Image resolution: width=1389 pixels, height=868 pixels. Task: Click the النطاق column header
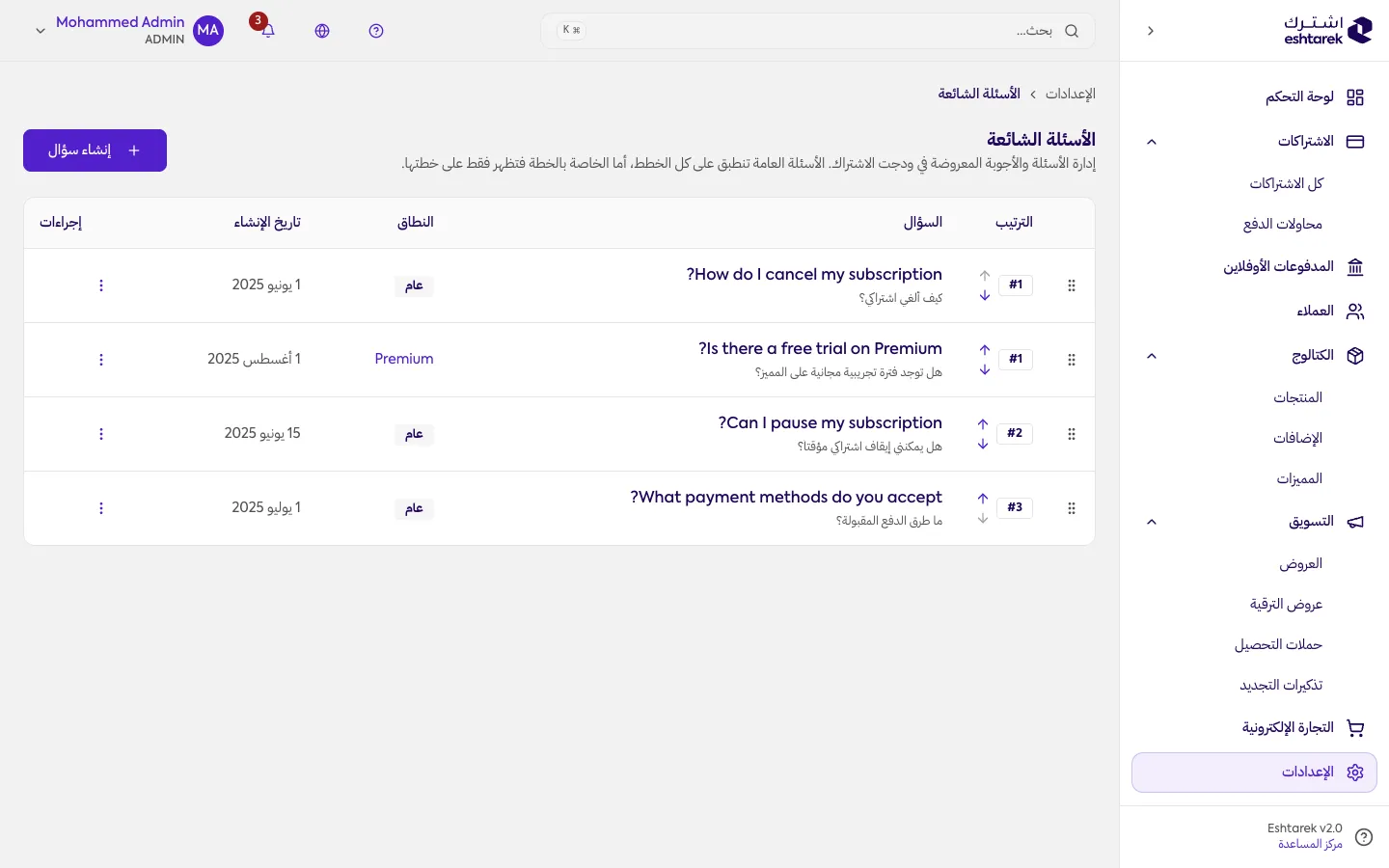(416, 223)
